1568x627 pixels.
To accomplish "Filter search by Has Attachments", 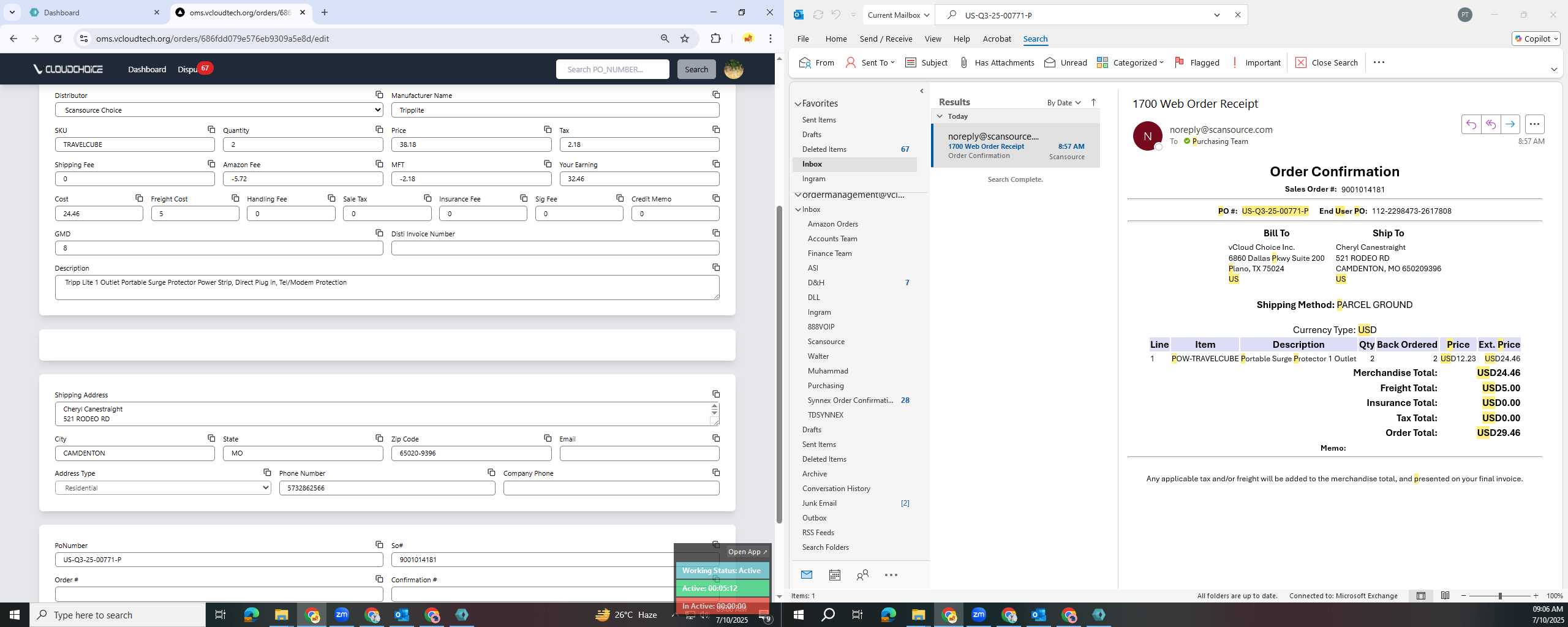I will [x=997, y=62].
